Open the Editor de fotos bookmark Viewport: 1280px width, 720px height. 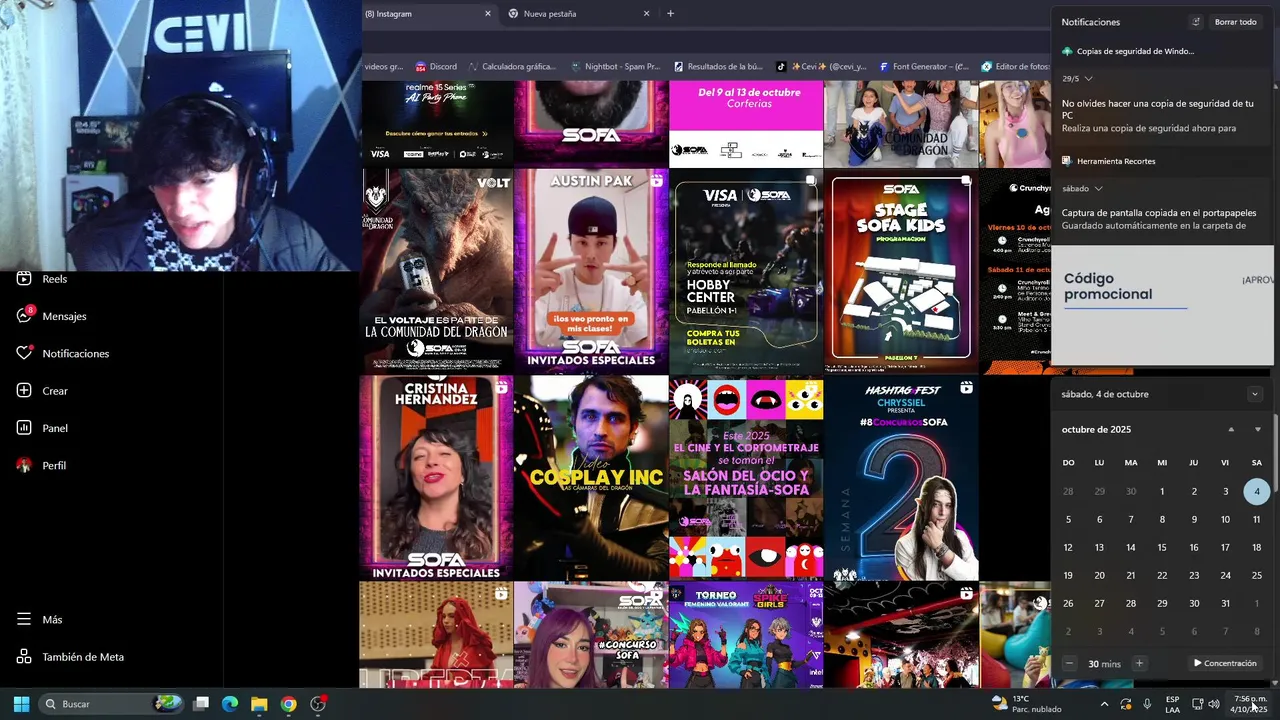point(1016,67)
